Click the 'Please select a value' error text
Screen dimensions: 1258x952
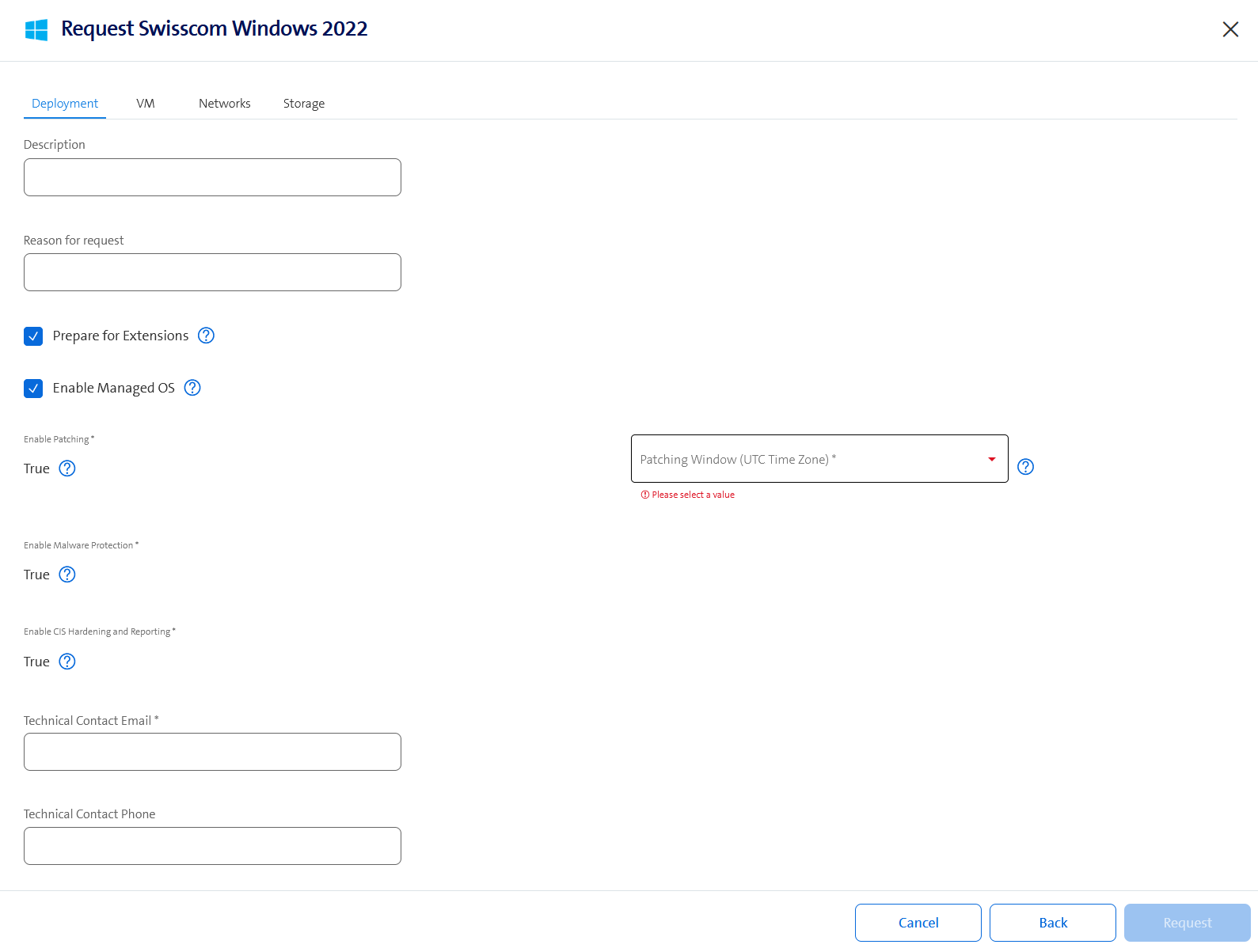coord(693,495)
